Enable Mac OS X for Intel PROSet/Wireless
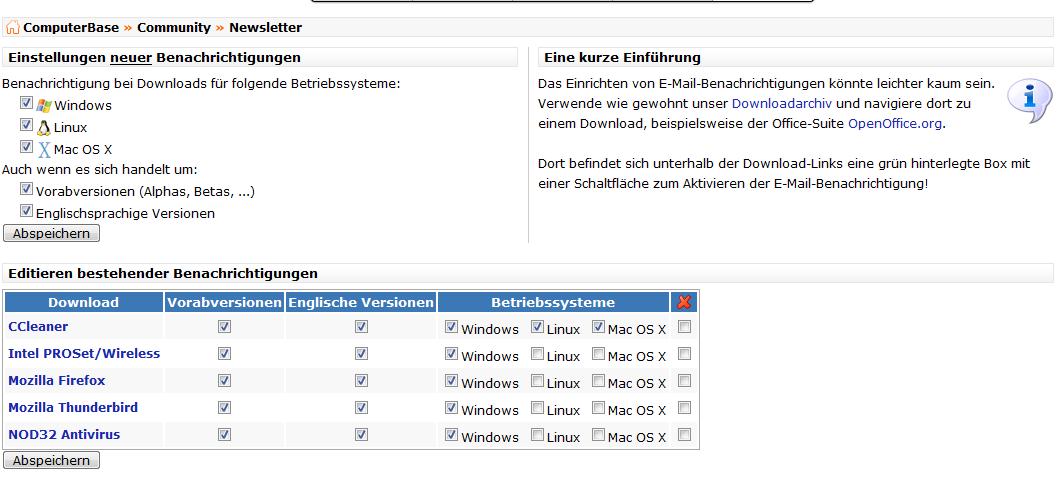 click(x=598, y=353)
